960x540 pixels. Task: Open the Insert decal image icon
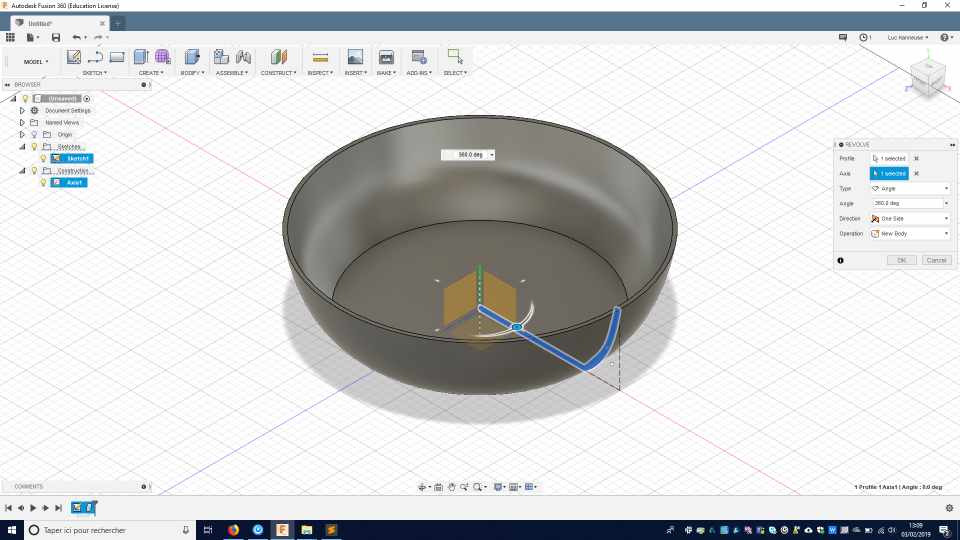(x=355, y=57)
